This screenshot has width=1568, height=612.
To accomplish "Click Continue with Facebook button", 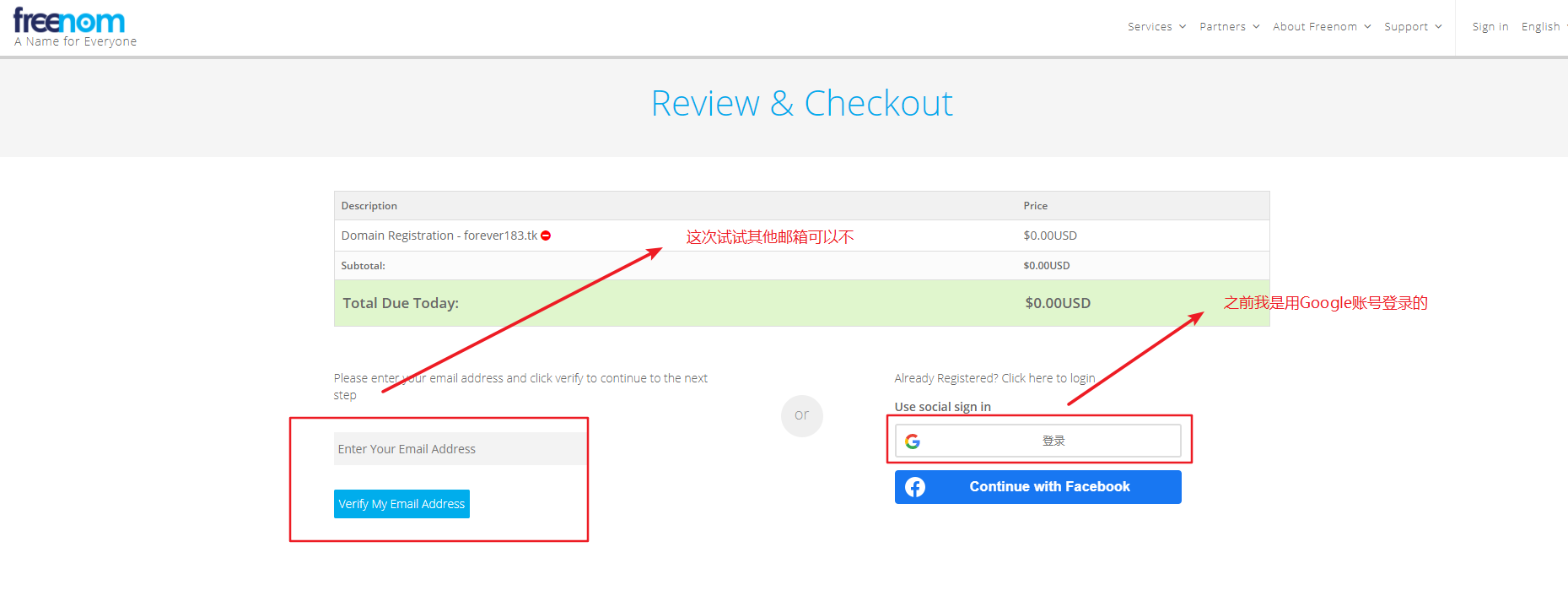I will click(x=1037, y=487).
